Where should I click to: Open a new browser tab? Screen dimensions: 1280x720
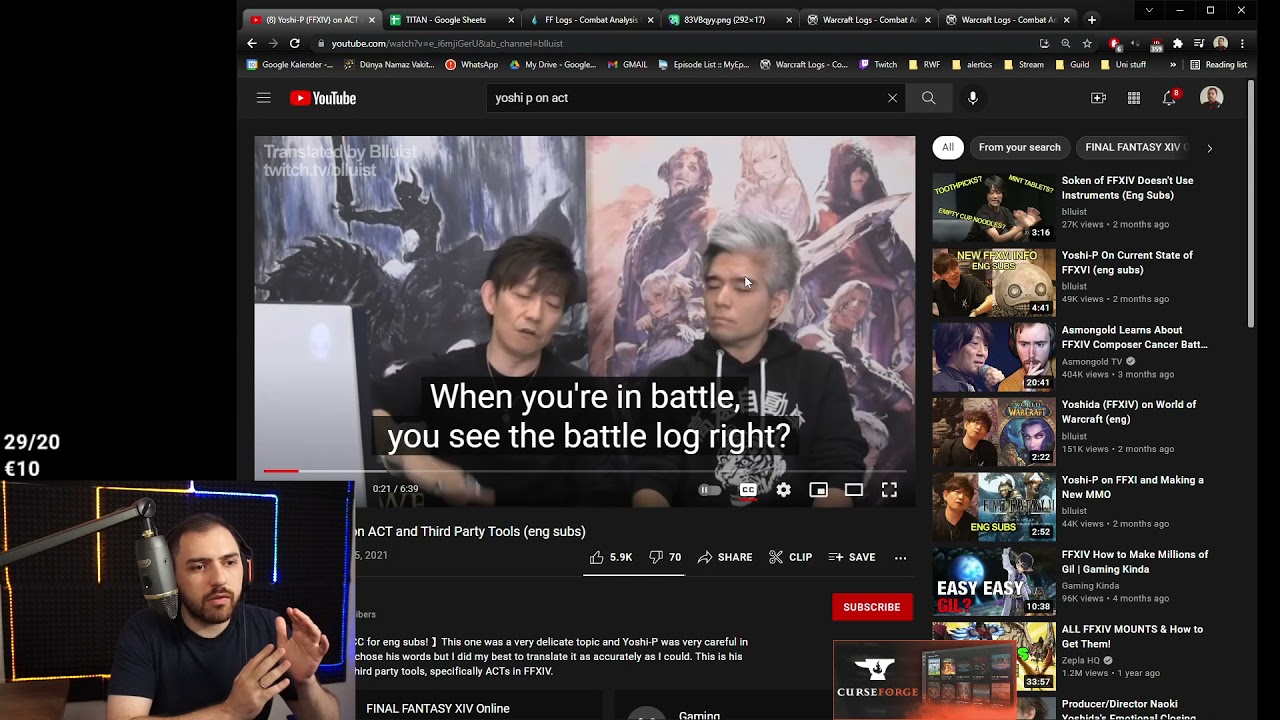click(x=1091, y=19)
